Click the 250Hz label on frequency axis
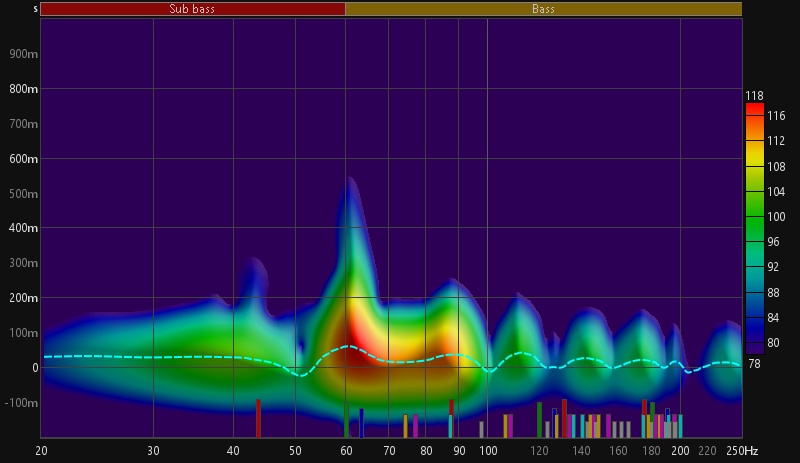This screenshot has width=800, height=463. pyautogui.click(x=742, y=451)
